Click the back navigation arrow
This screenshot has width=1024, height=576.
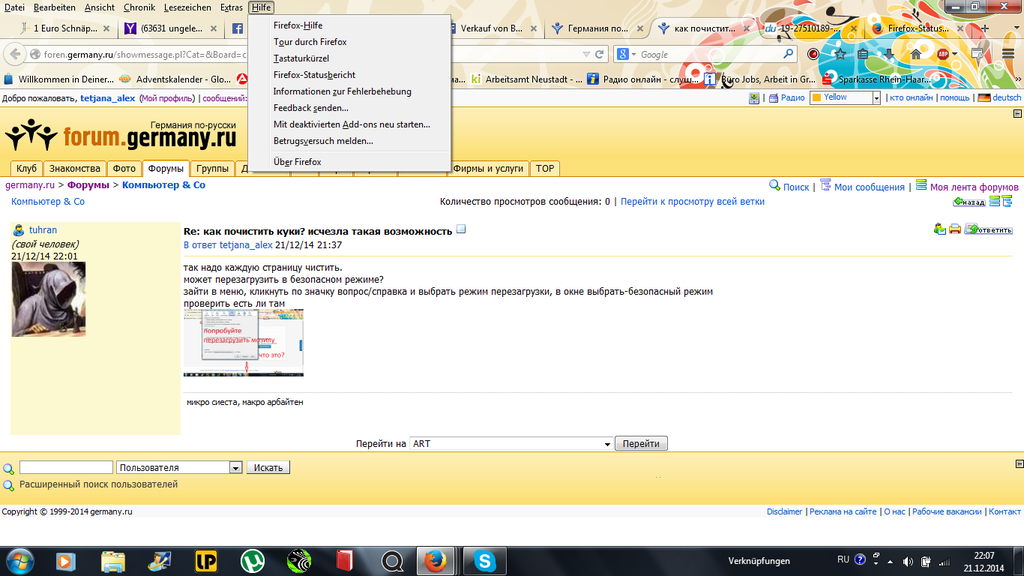pos(16,54)
